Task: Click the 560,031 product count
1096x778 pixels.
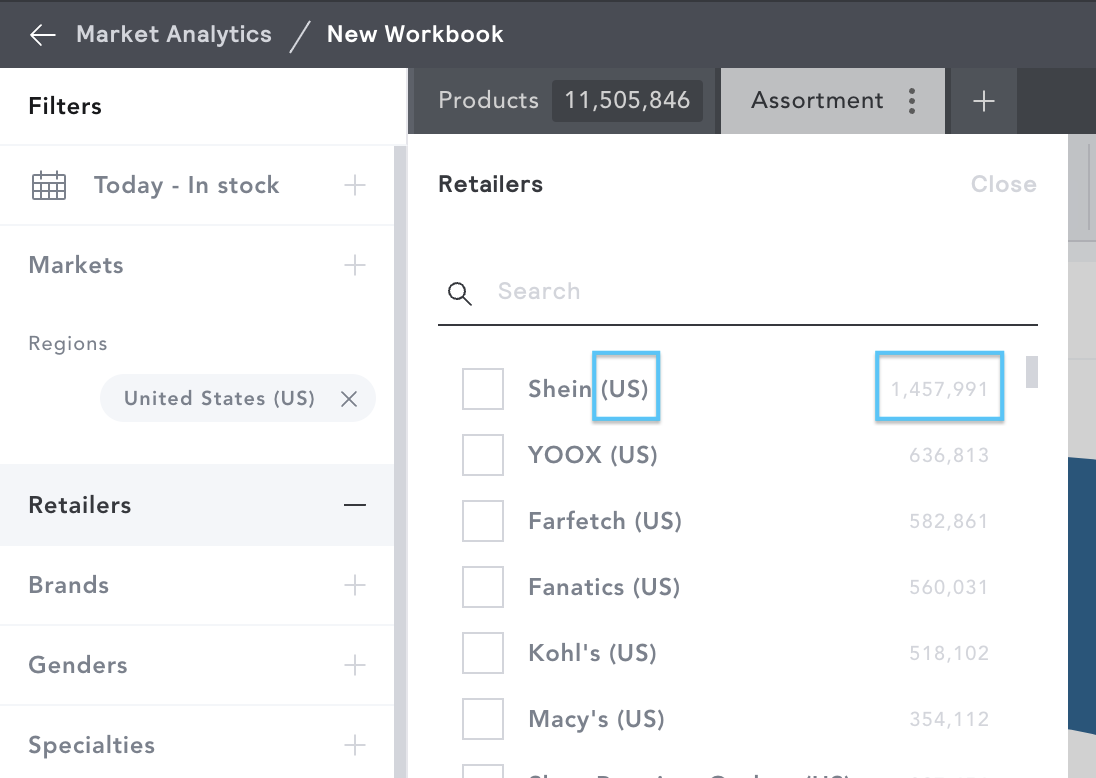Action: point(949,587)
